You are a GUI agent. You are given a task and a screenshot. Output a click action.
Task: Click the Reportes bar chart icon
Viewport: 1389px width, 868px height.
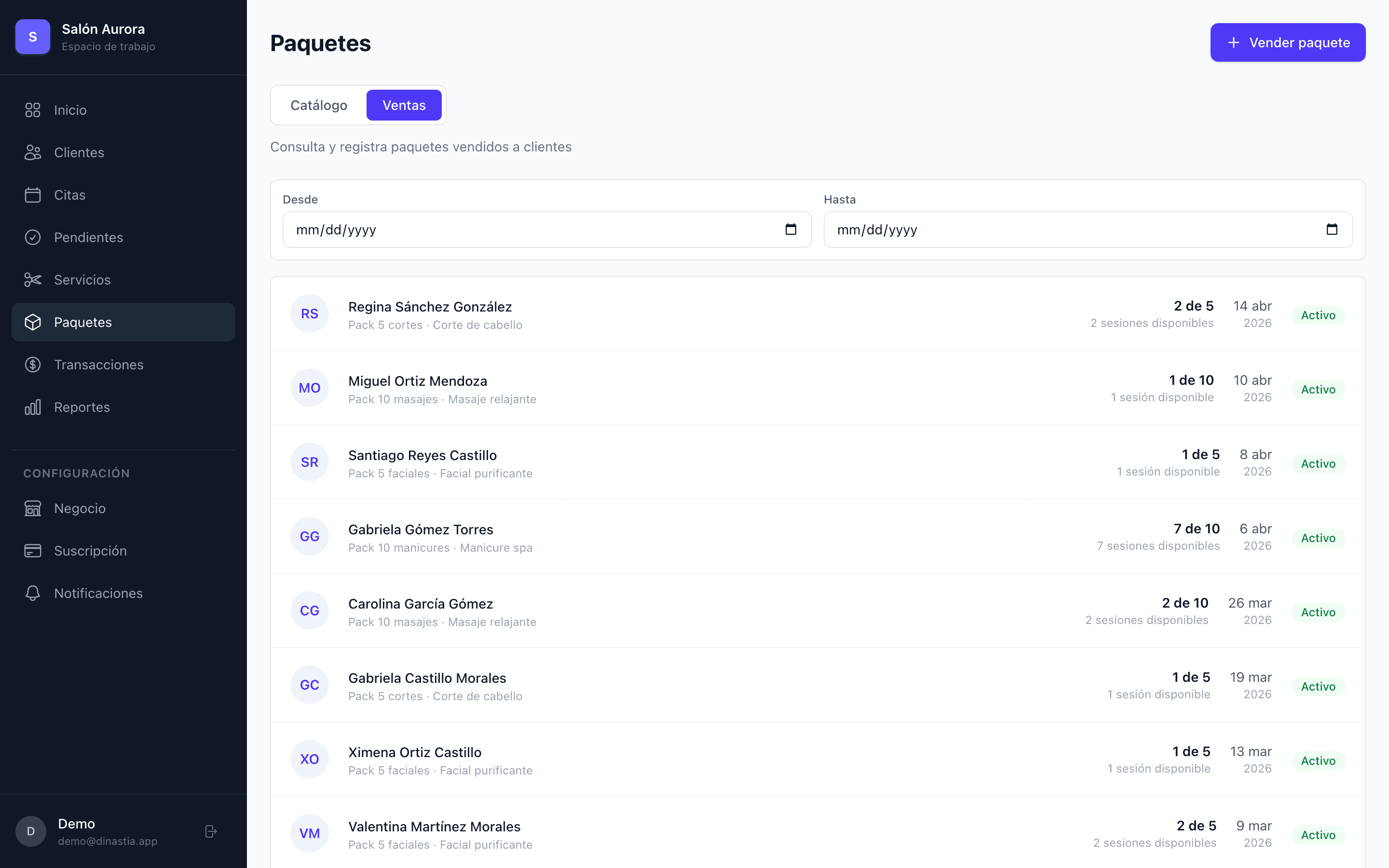coord(33,407)
